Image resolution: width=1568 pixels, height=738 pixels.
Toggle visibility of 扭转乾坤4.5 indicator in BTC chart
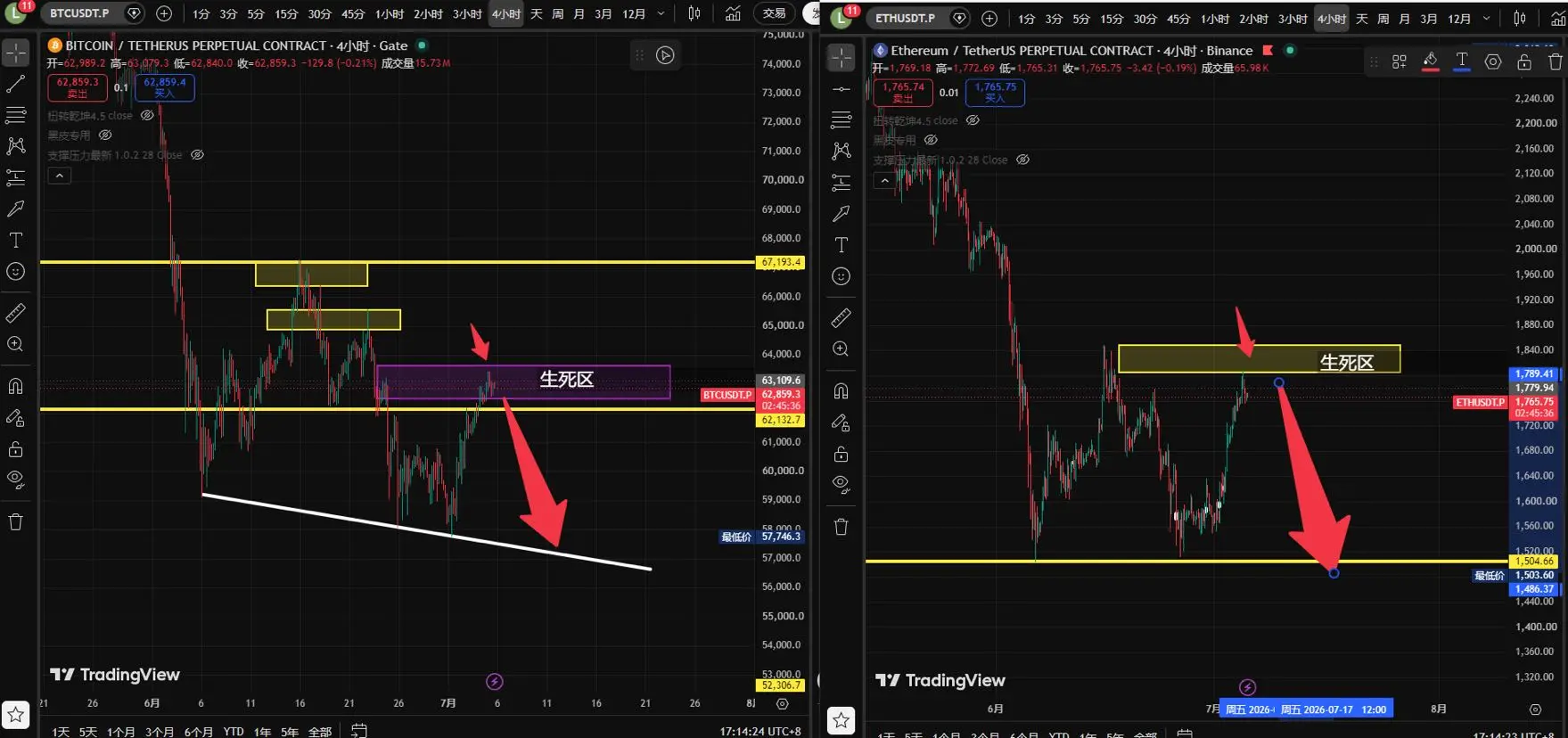[147, 115]
